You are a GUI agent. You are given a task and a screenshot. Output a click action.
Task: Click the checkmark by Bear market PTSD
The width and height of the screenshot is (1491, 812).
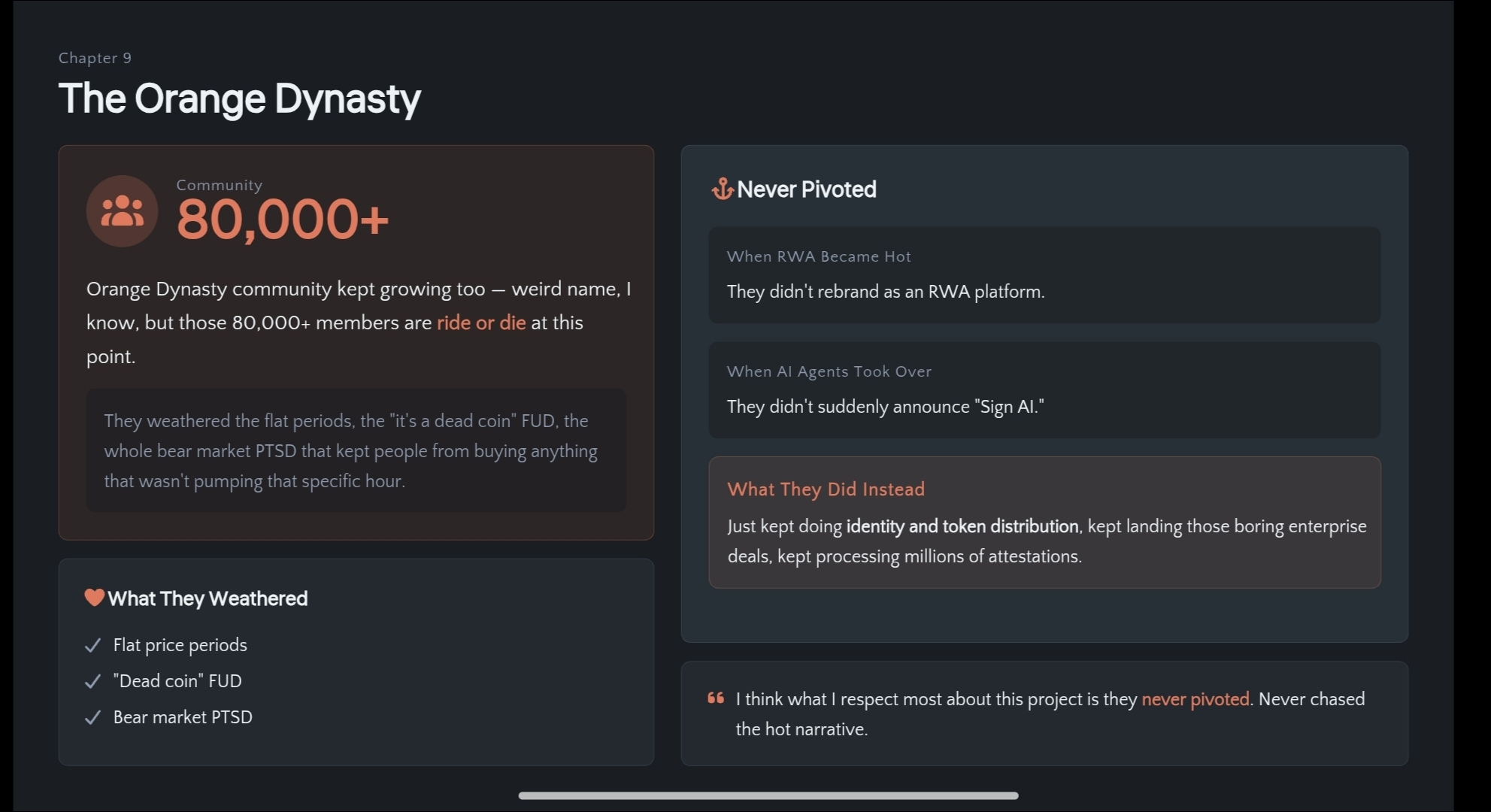(93, 717)
